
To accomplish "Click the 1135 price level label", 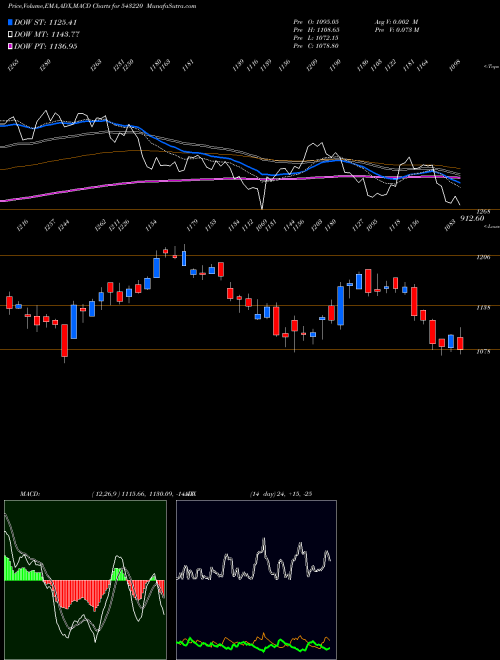I will pyautogui.click(x=484, y=308).
